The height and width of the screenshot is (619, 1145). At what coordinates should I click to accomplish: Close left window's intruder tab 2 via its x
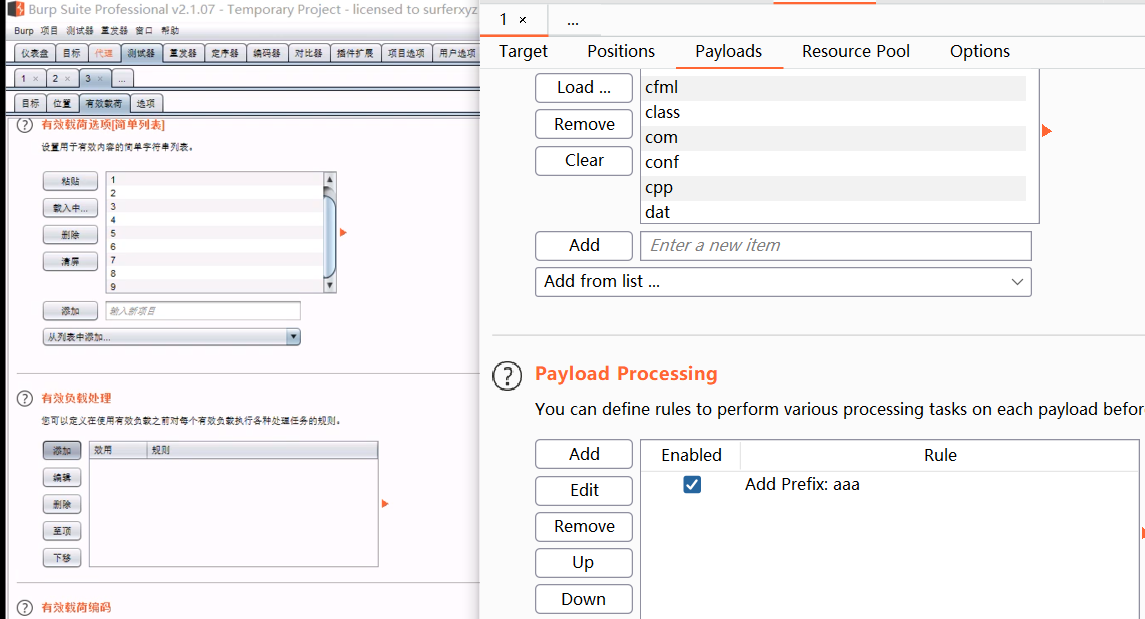pos(67,79)
